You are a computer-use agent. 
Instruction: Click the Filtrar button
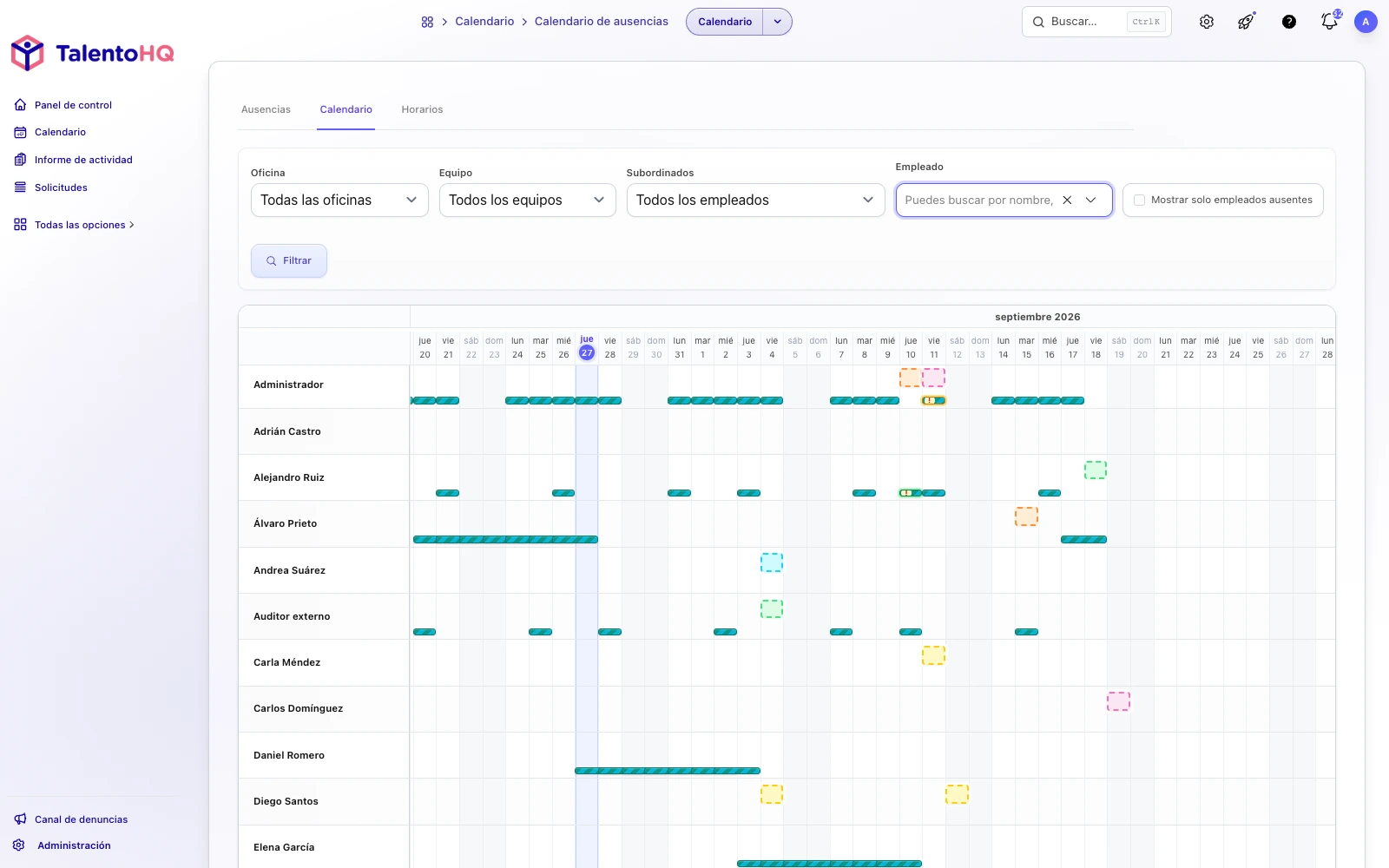tap(289, 260)
